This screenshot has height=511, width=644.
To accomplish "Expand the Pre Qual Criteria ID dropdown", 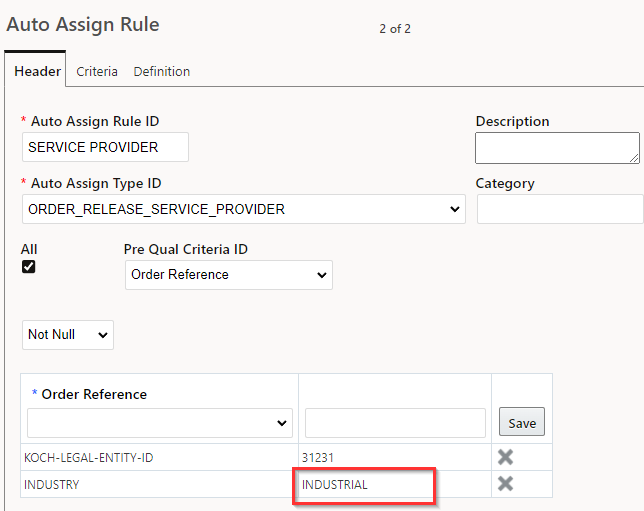I will (229, 275).
